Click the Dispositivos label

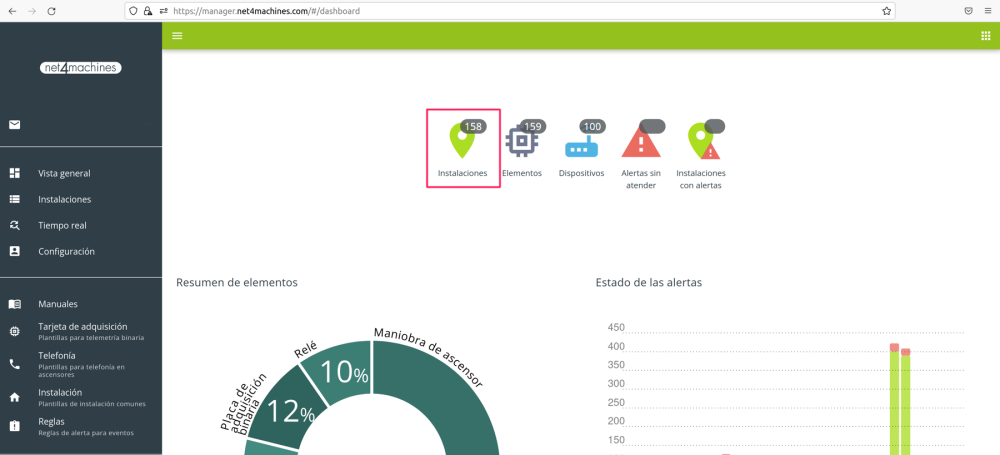click(x=581, y=173)
